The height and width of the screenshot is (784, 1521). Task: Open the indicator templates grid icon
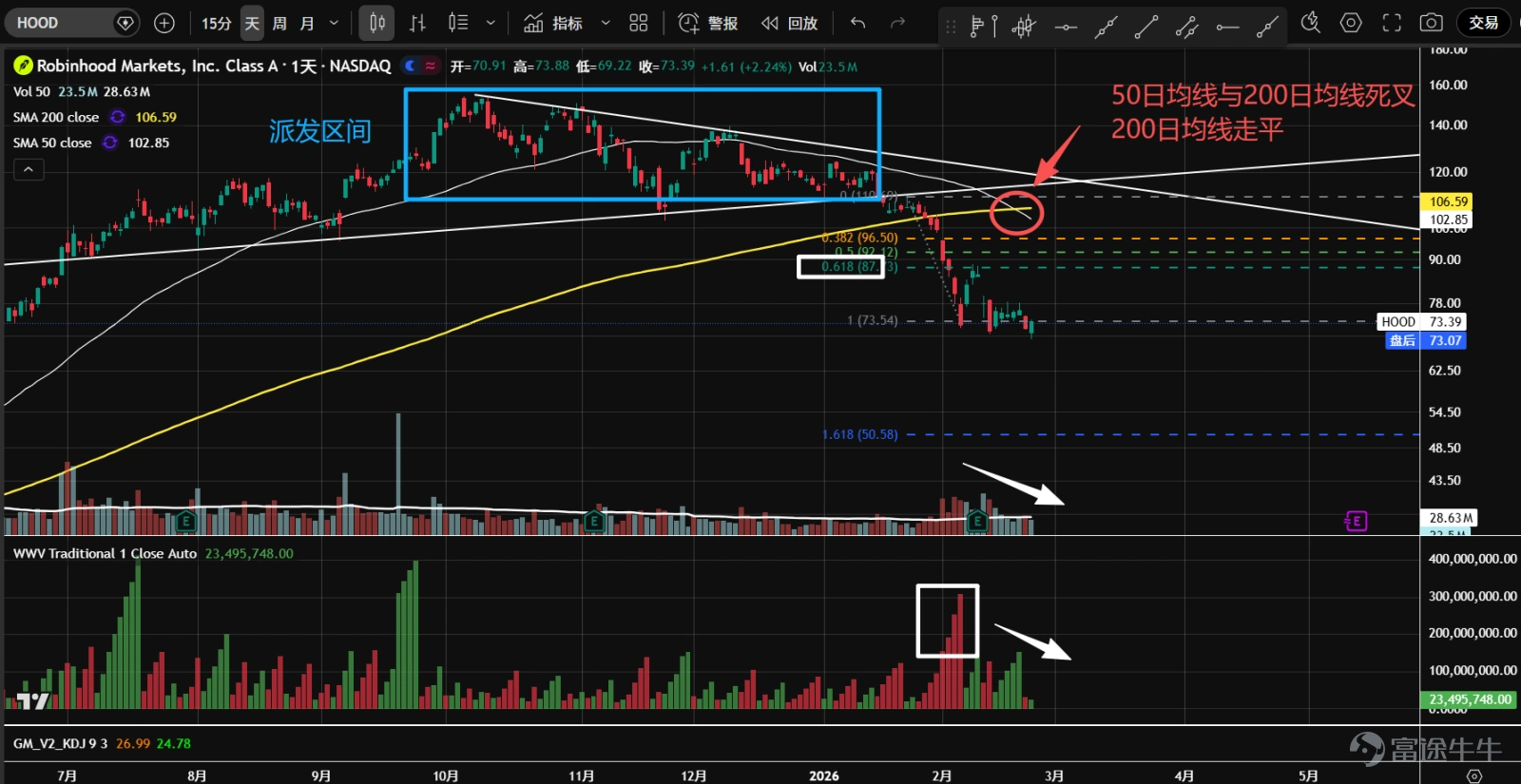pos(639,23)
